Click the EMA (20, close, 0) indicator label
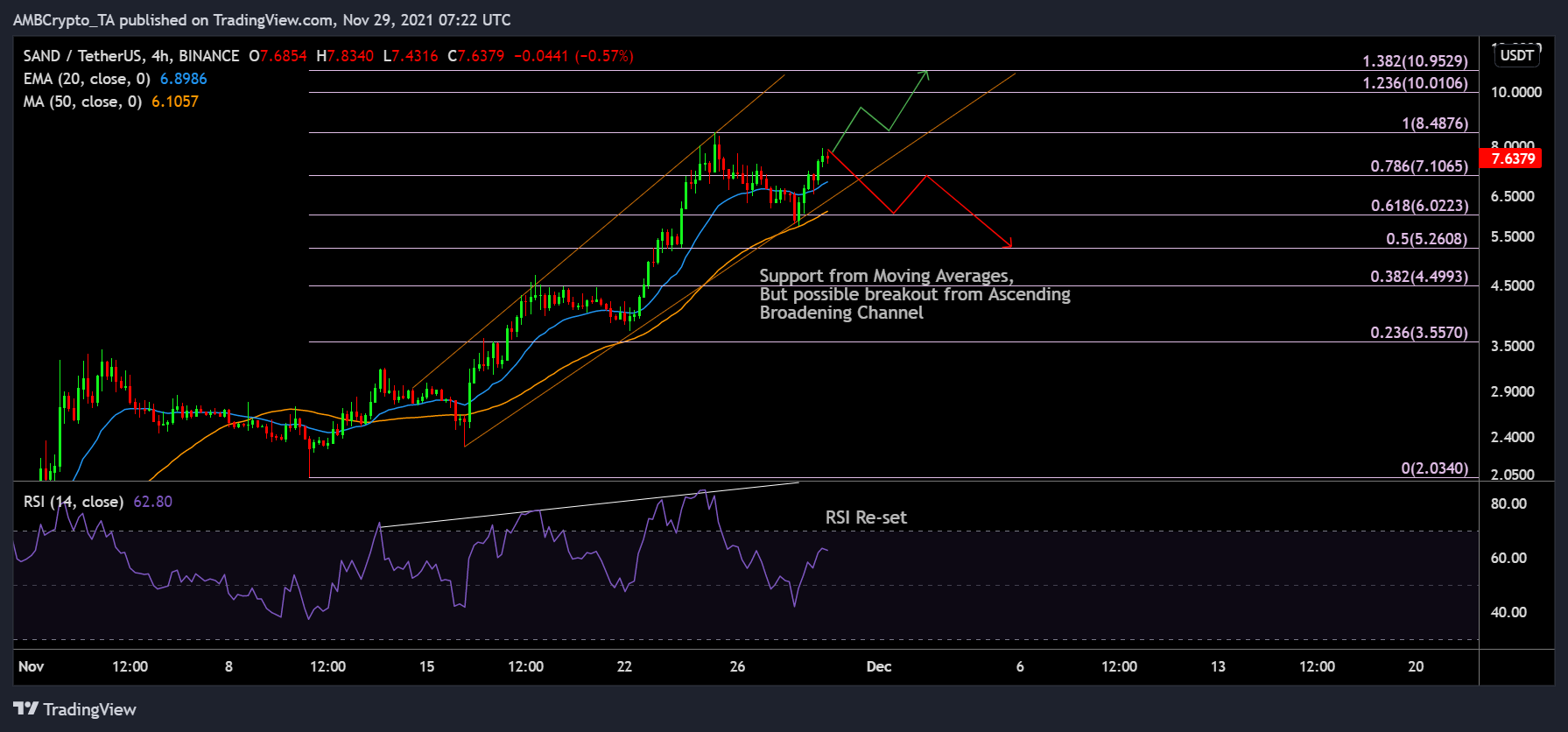 coord(87,79)
